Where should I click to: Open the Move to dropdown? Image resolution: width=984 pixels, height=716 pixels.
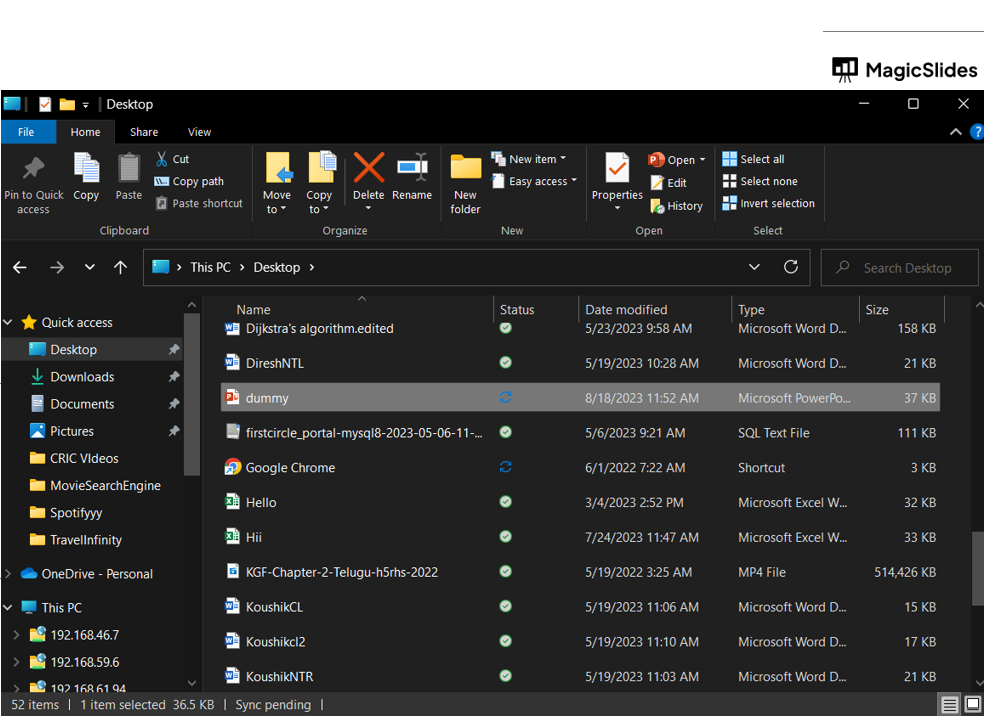[x=277, y=203]
